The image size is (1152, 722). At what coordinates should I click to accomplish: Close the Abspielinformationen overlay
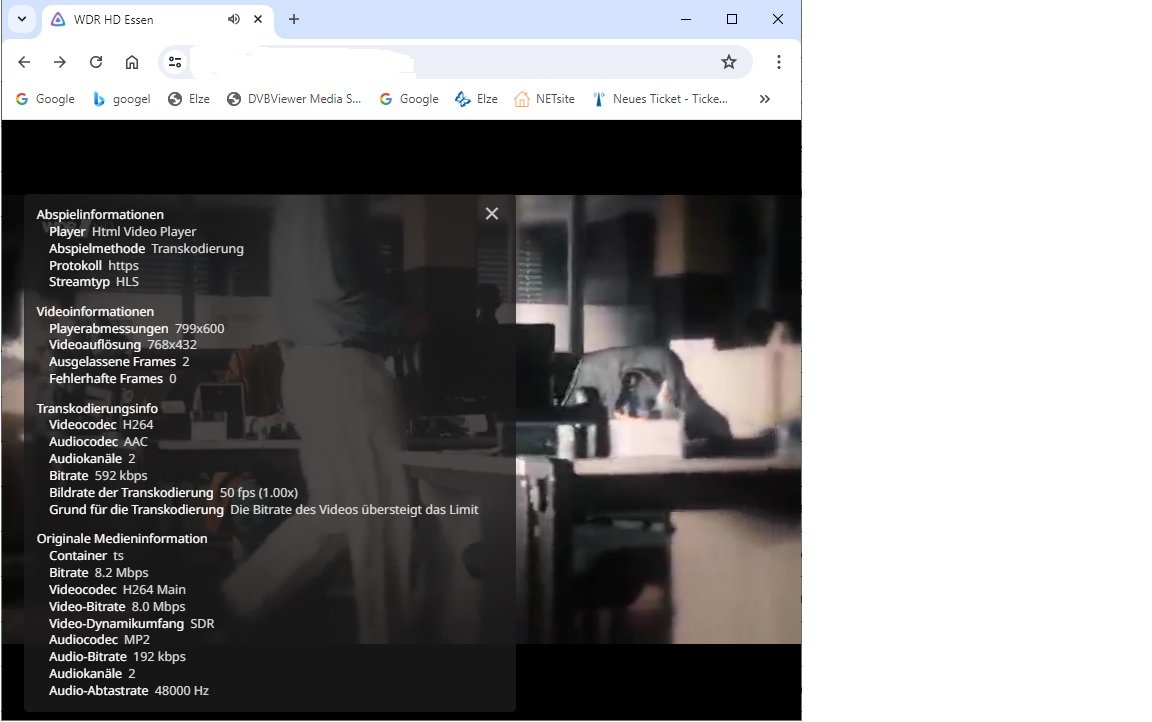[492, 214]
